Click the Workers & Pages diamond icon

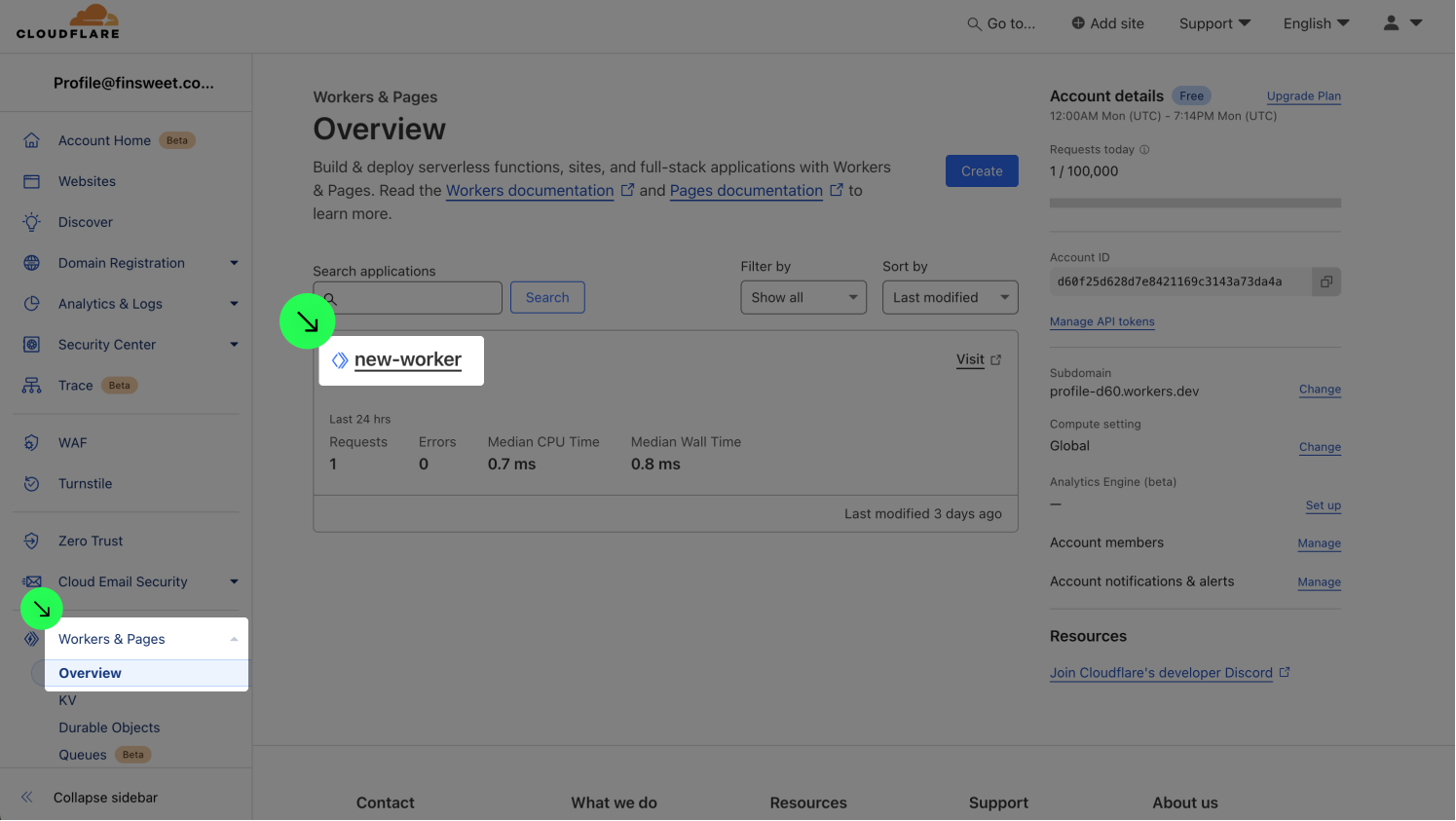(31, 639)
